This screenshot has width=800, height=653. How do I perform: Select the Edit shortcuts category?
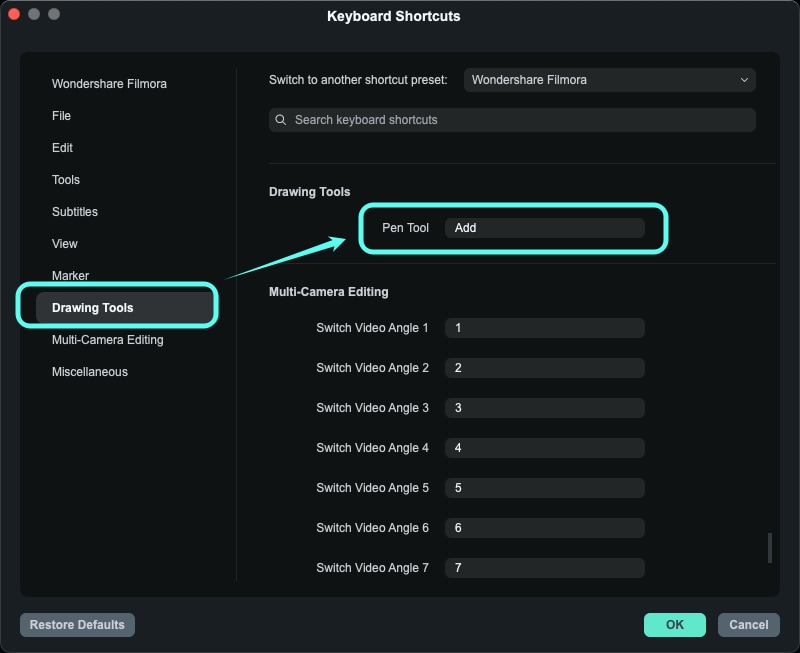coord(62,147)
